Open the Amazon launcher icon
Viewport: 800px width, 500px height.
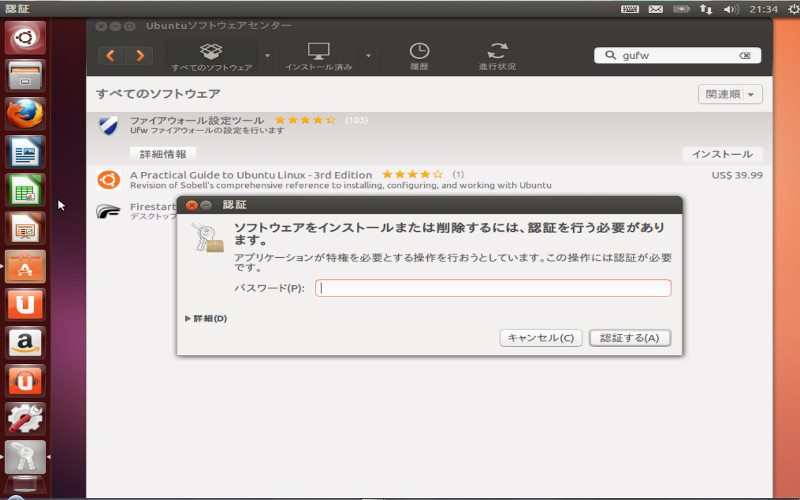point(25,342)
